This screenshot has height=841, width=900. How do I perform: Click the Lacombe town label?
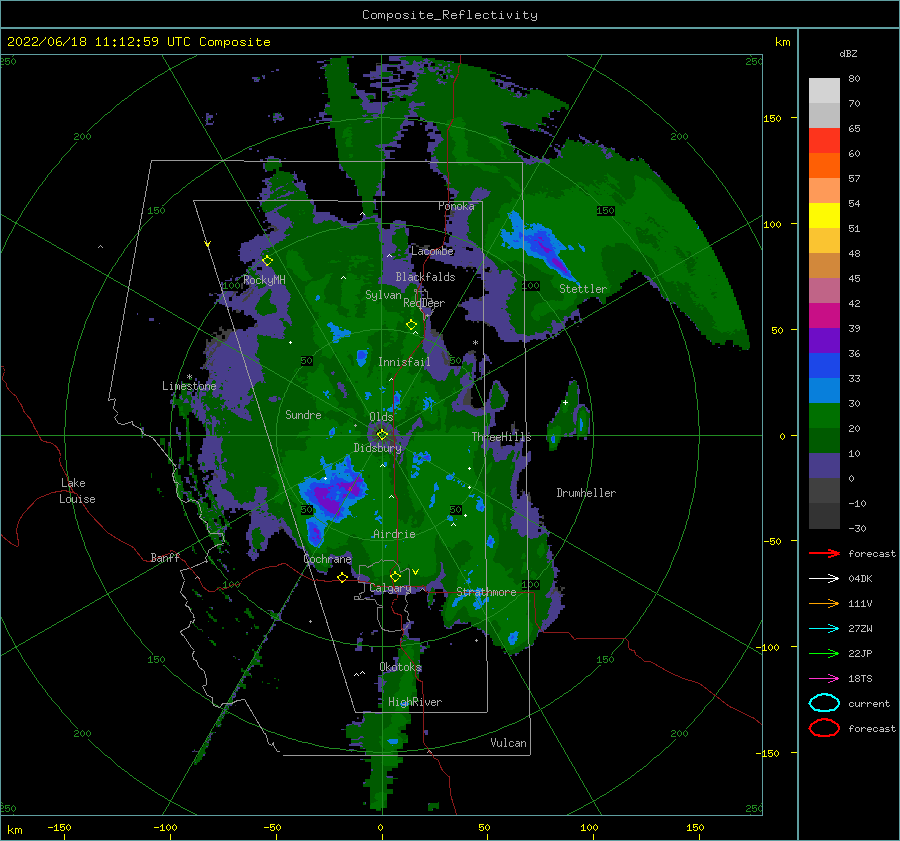432,251
